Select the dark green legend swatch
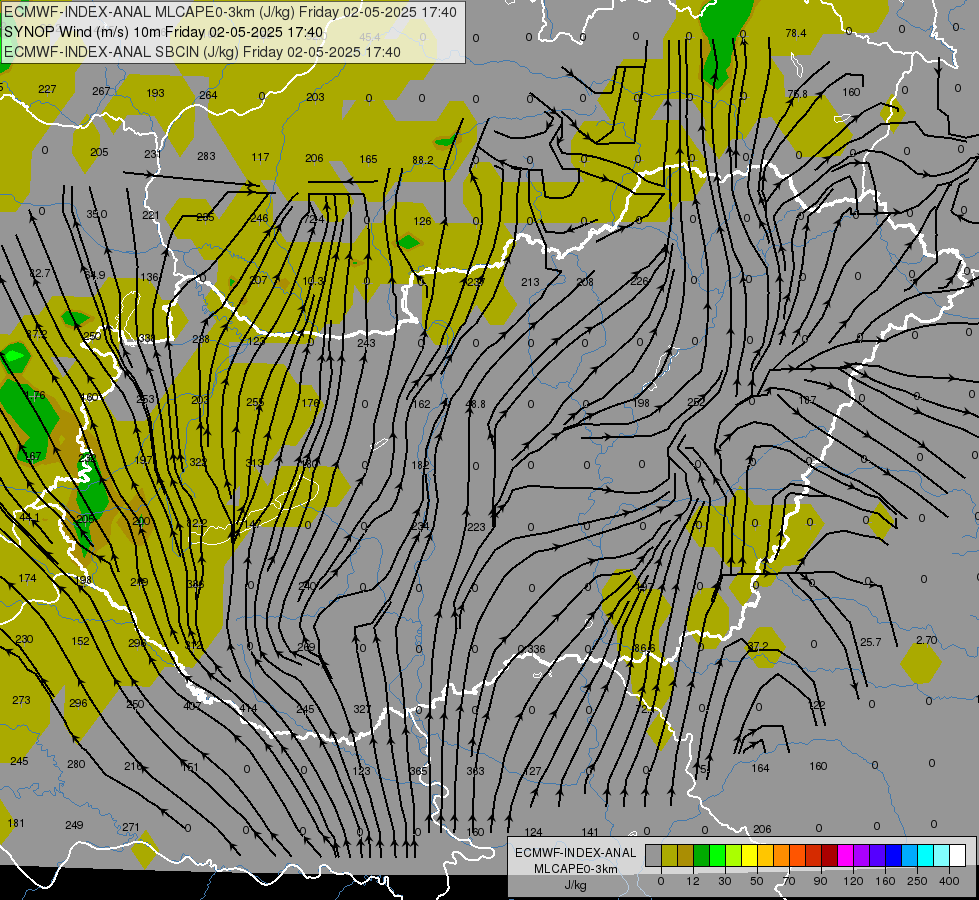Screen dimensions: 979x900 702,855
